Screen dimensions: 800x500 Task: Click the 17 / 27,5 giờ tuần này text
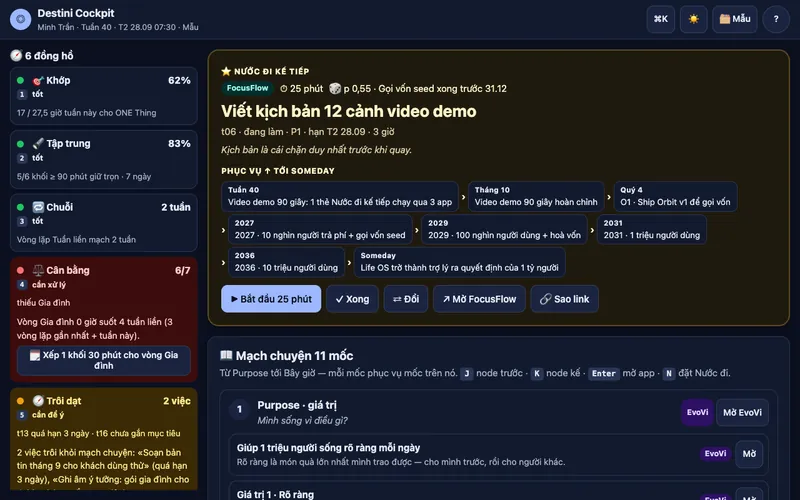(87, 113)
